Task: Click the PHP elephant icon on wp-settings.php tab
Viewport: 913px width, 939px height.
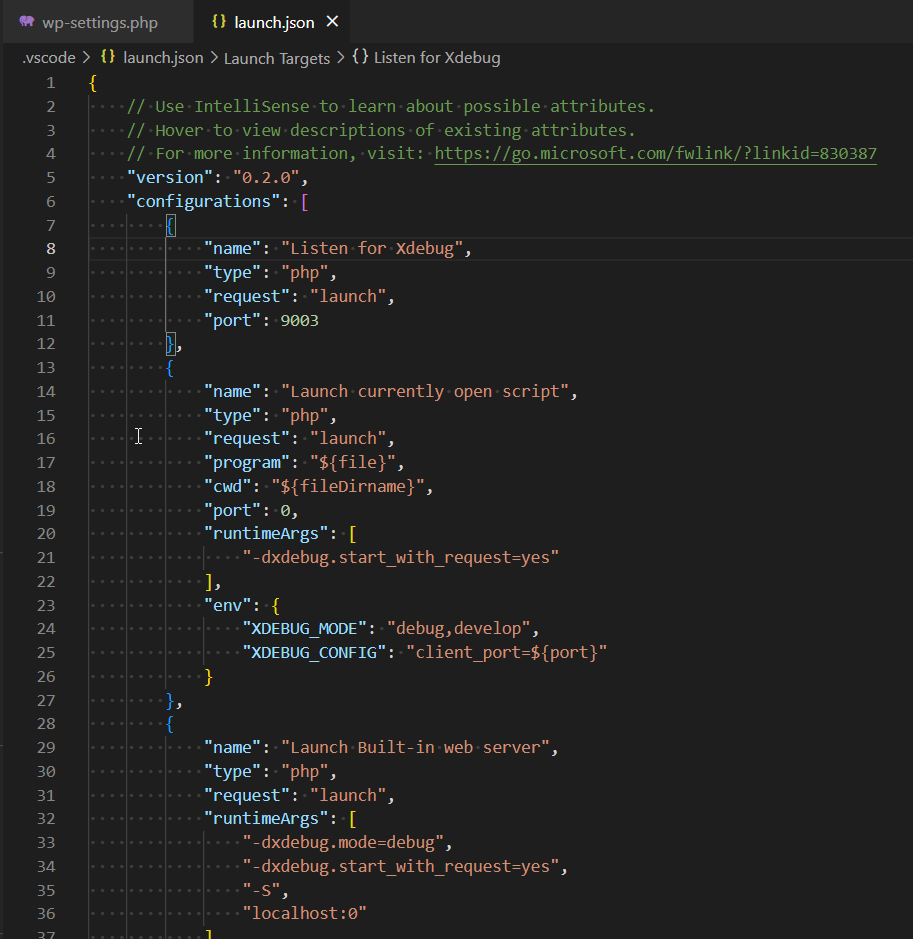Action: click(26, 22)
